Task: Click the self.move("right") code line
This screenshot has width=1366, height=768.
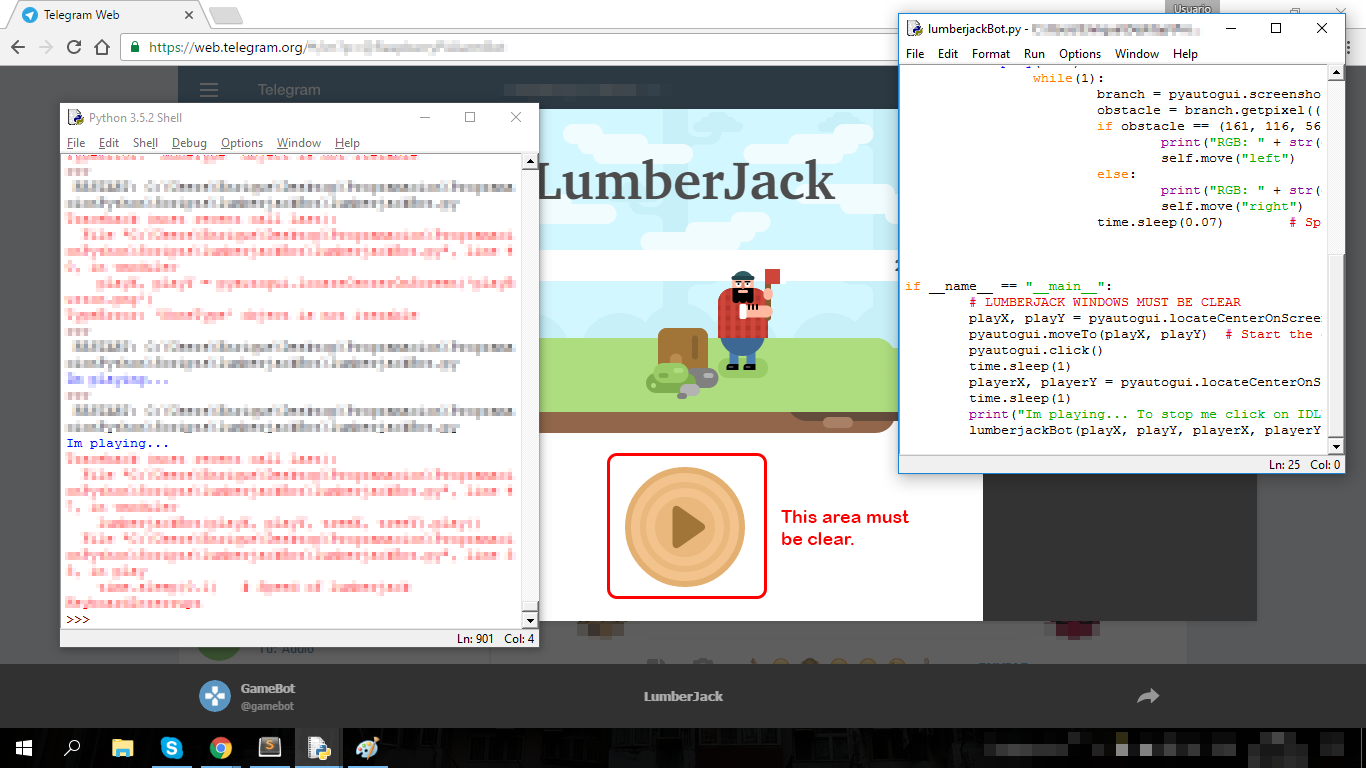Action: [1232, 206]
